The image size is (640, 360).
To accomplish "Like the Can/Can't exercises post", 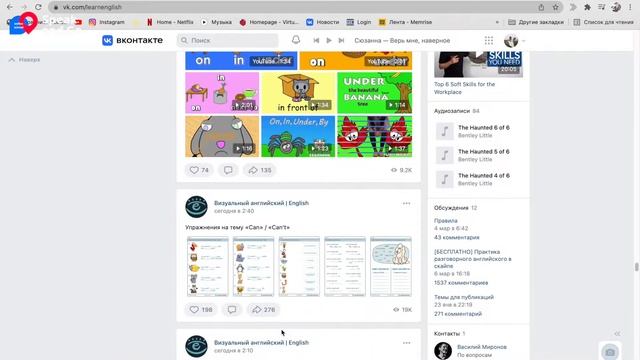I will [200, 310].
